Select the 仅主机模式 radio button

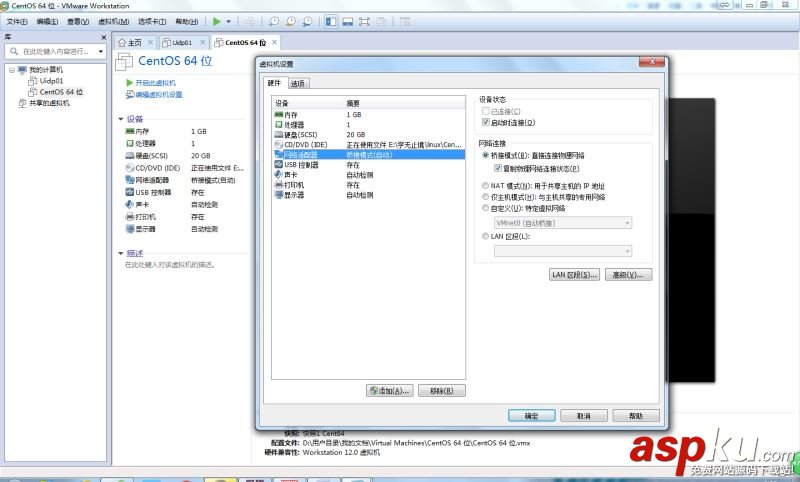[x=485, y=197]
